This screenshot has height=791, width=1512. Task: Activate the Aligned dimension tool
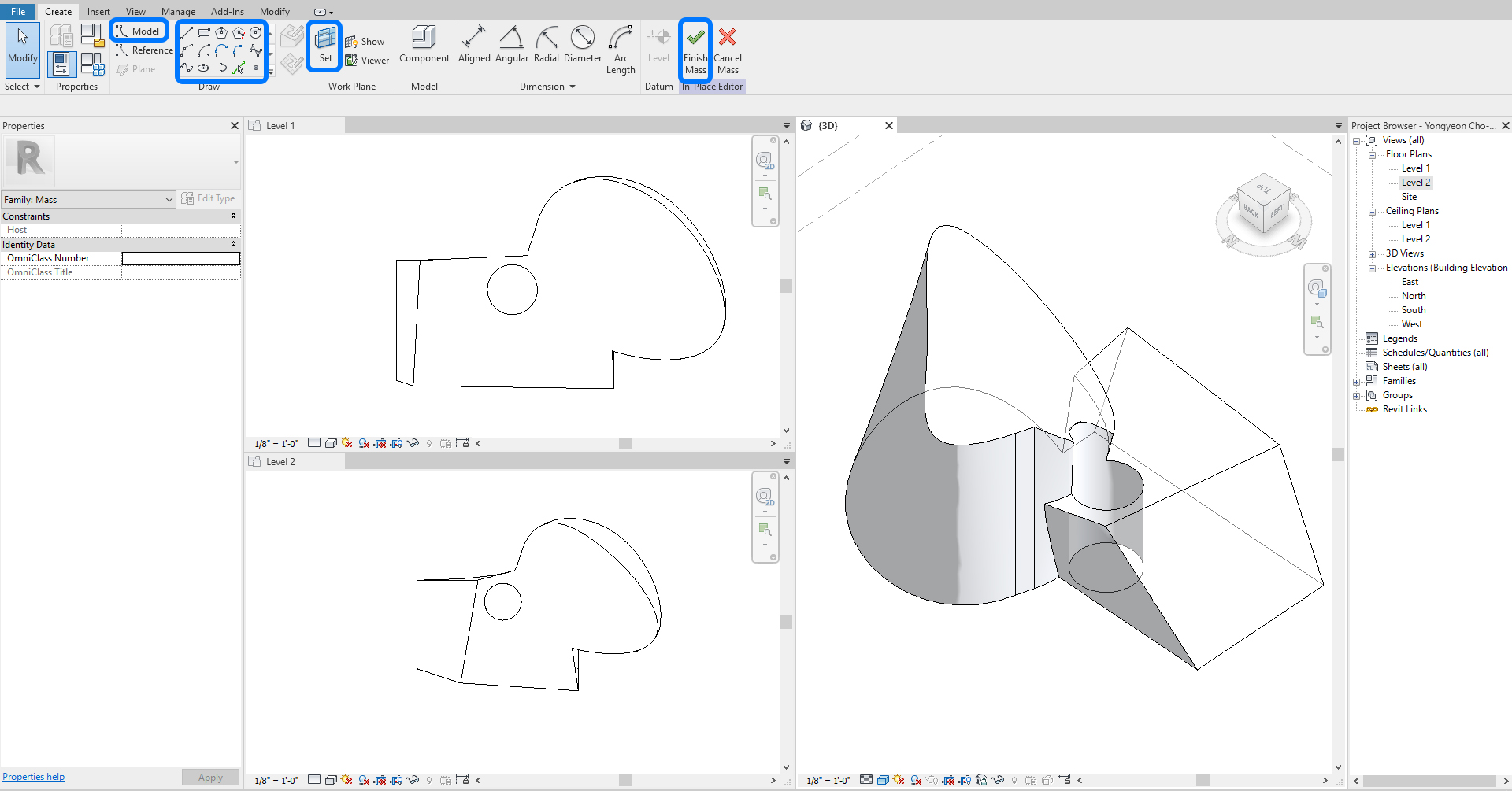tap(474, 45)
